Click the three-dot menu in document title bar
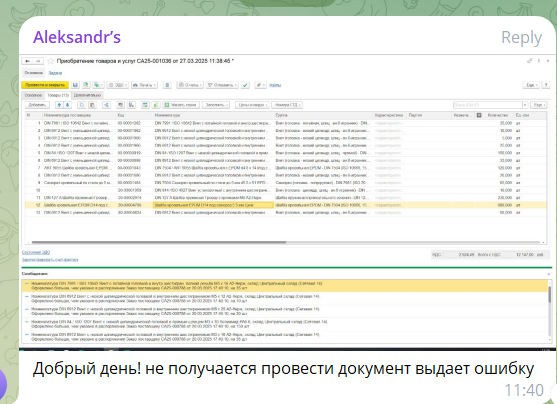The width and height of the screenshot is (557, 404). coord(539,61)
